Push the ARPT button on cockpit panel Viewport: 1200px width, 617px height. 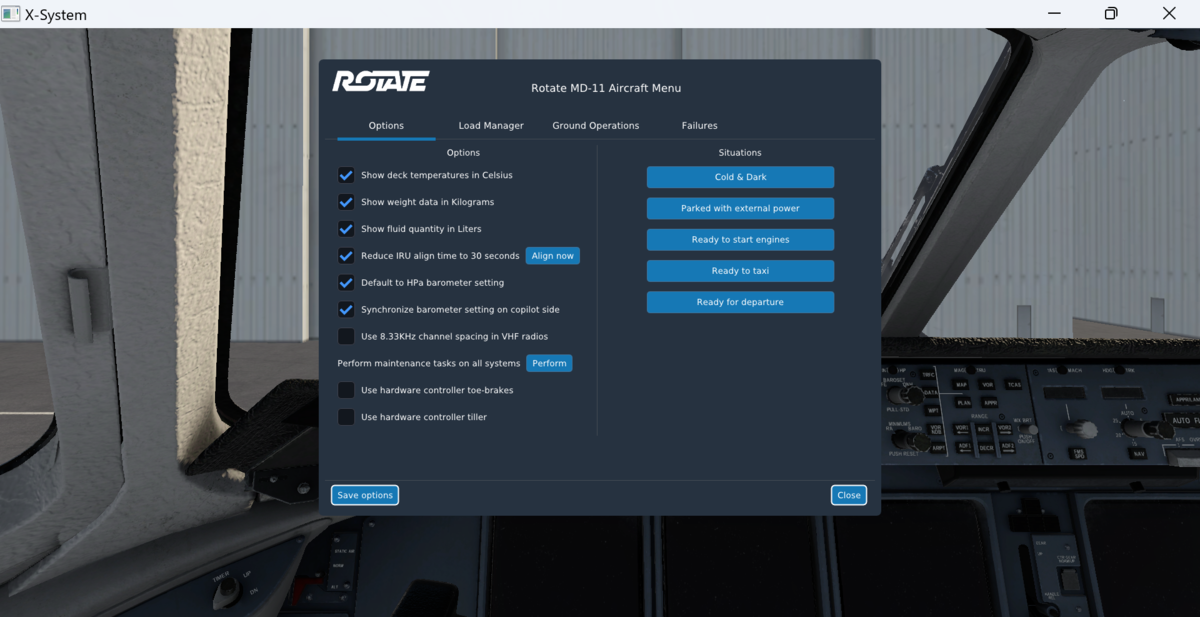click(938, 449)
